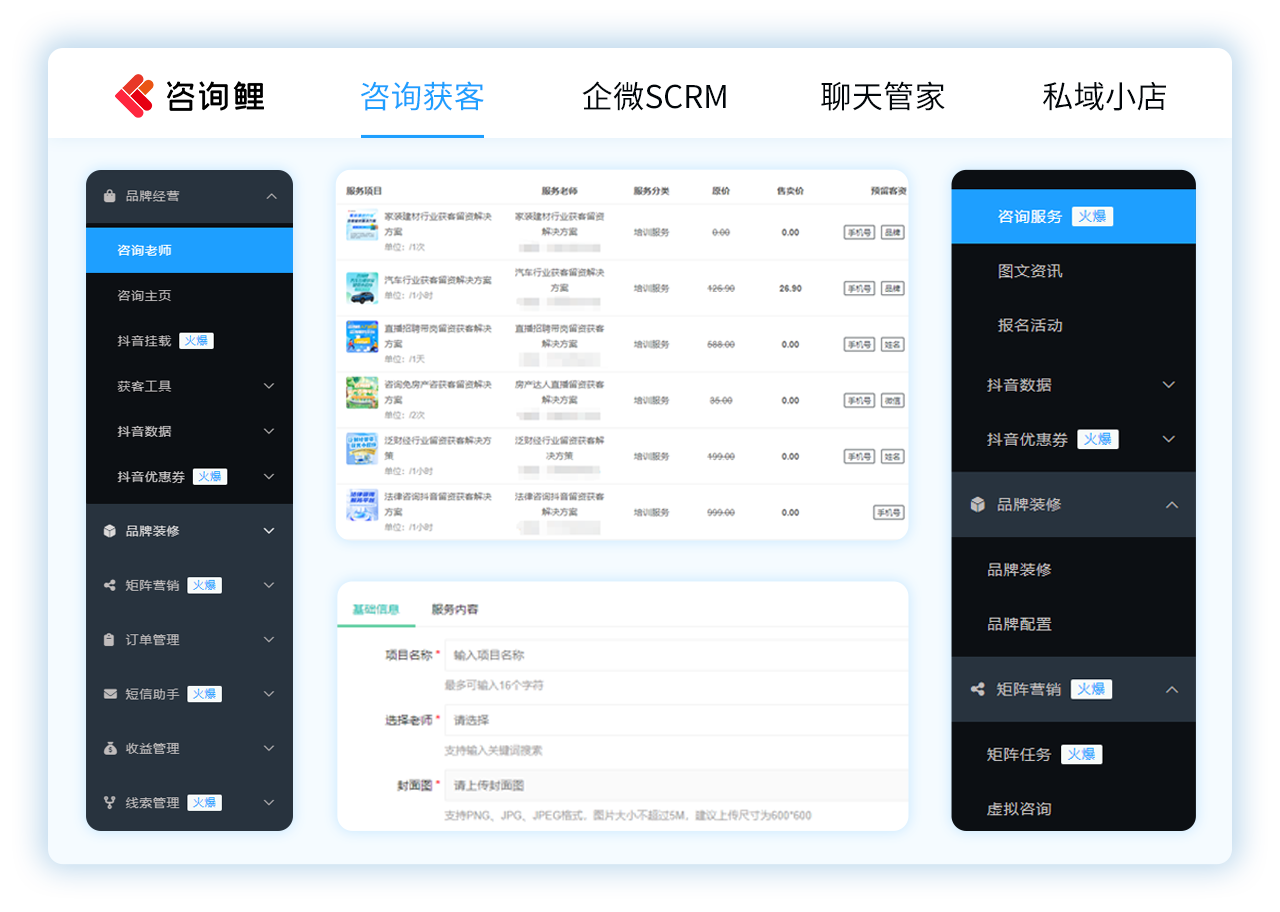Click the 品牌装修 cube icon in left sidebar
This screenshot has width=1280, height=912.
click(x=110, y=531)
